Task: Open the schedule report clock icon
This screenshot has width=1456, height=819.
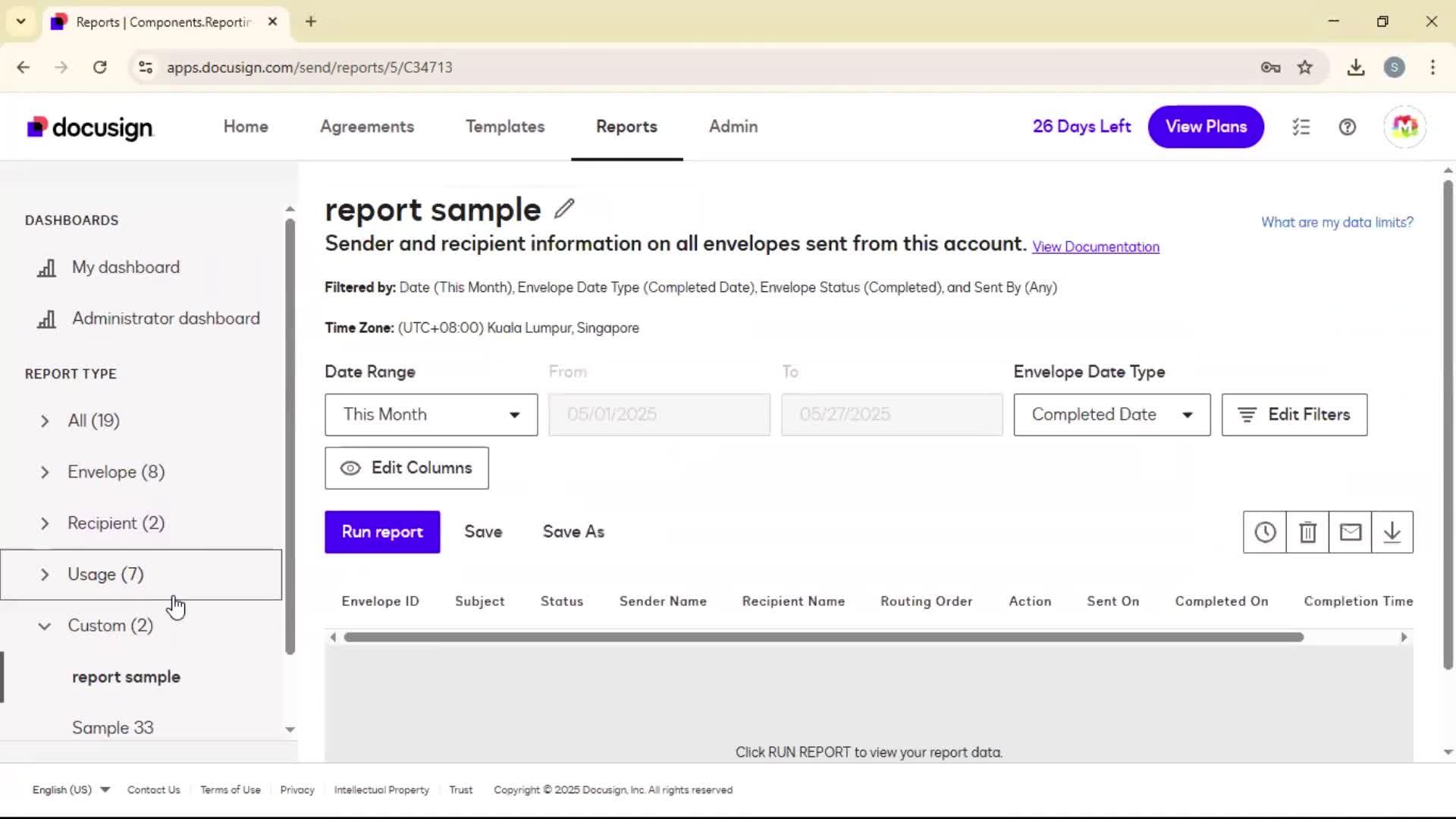Action: tap(1264, 532)
